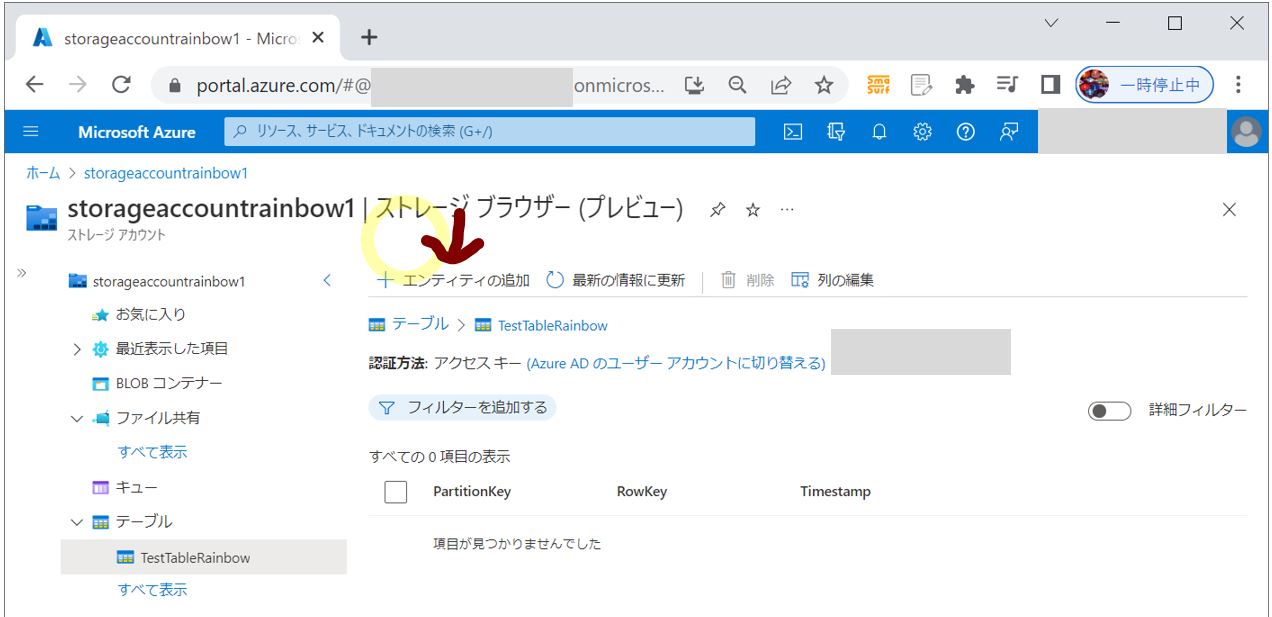Screen dimensions: 1272x617
Task: Click the storageaccountrainbow1 breadcrumb link
Action: coord(166,173)
